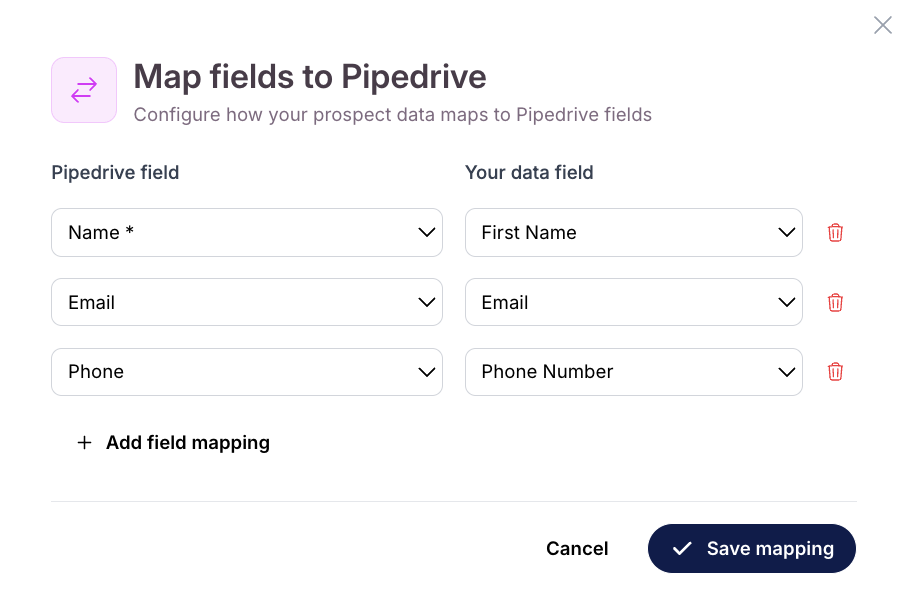Expand the Email data field chevron

click(x=786, y=302)
